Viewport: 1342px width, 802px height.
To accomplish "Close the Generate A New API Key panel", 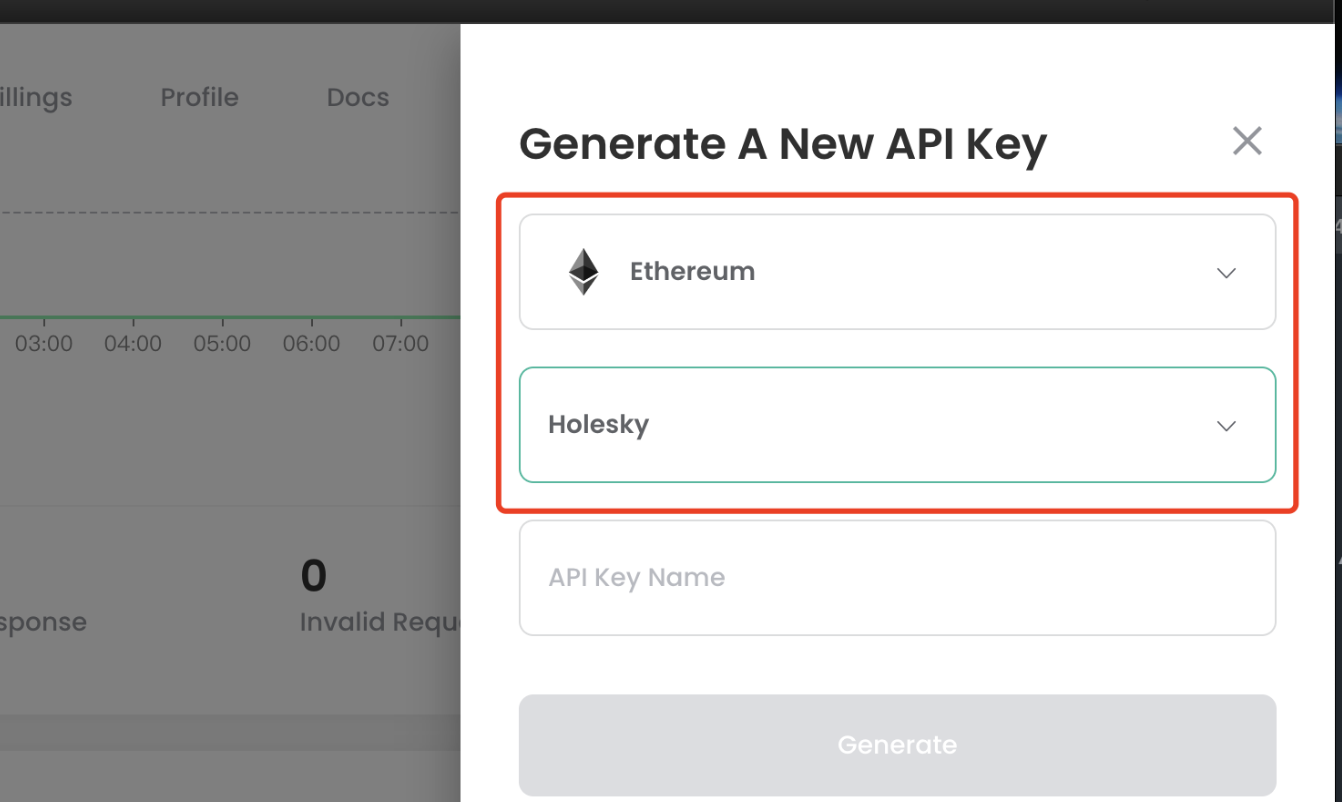I will (x=1247, y=141).
